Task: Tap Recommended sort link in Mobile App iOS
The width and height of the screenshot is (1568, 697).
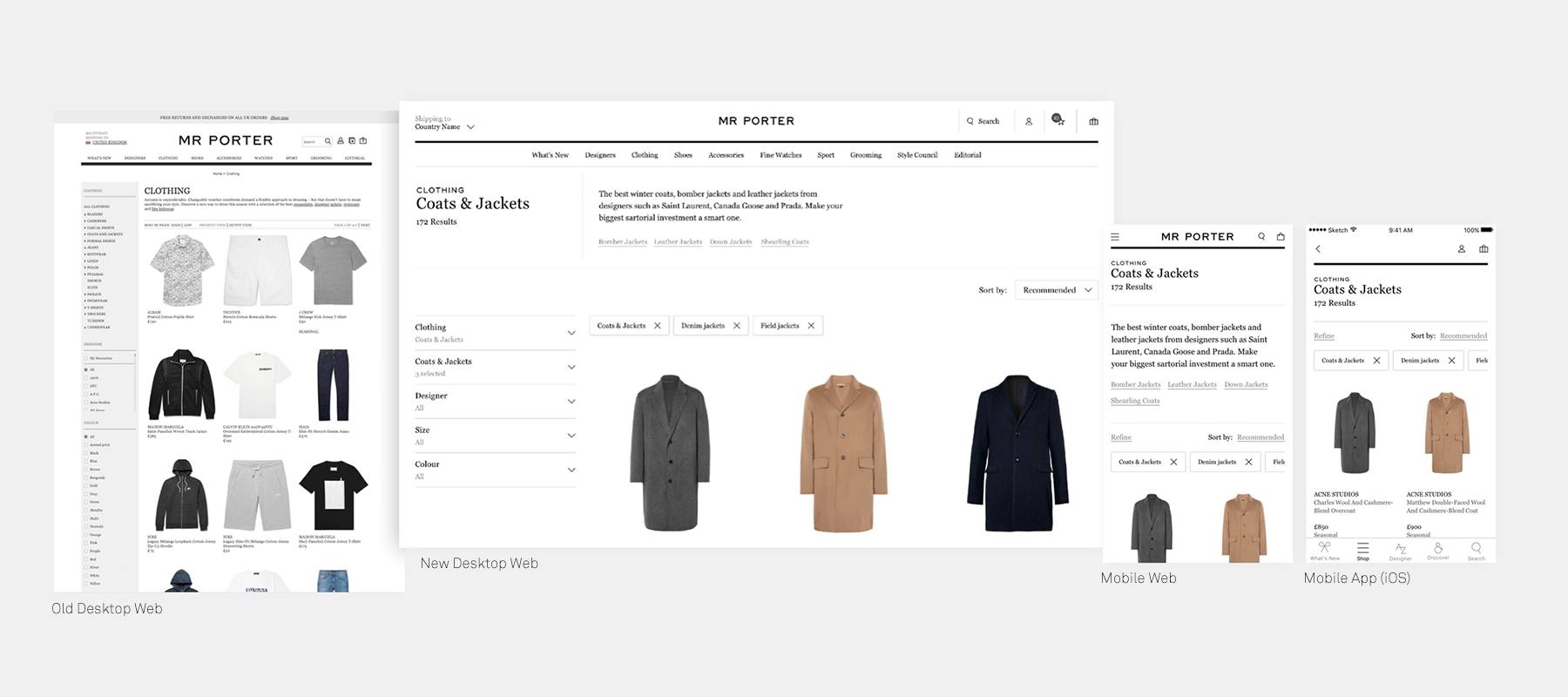Action: 1463,335
